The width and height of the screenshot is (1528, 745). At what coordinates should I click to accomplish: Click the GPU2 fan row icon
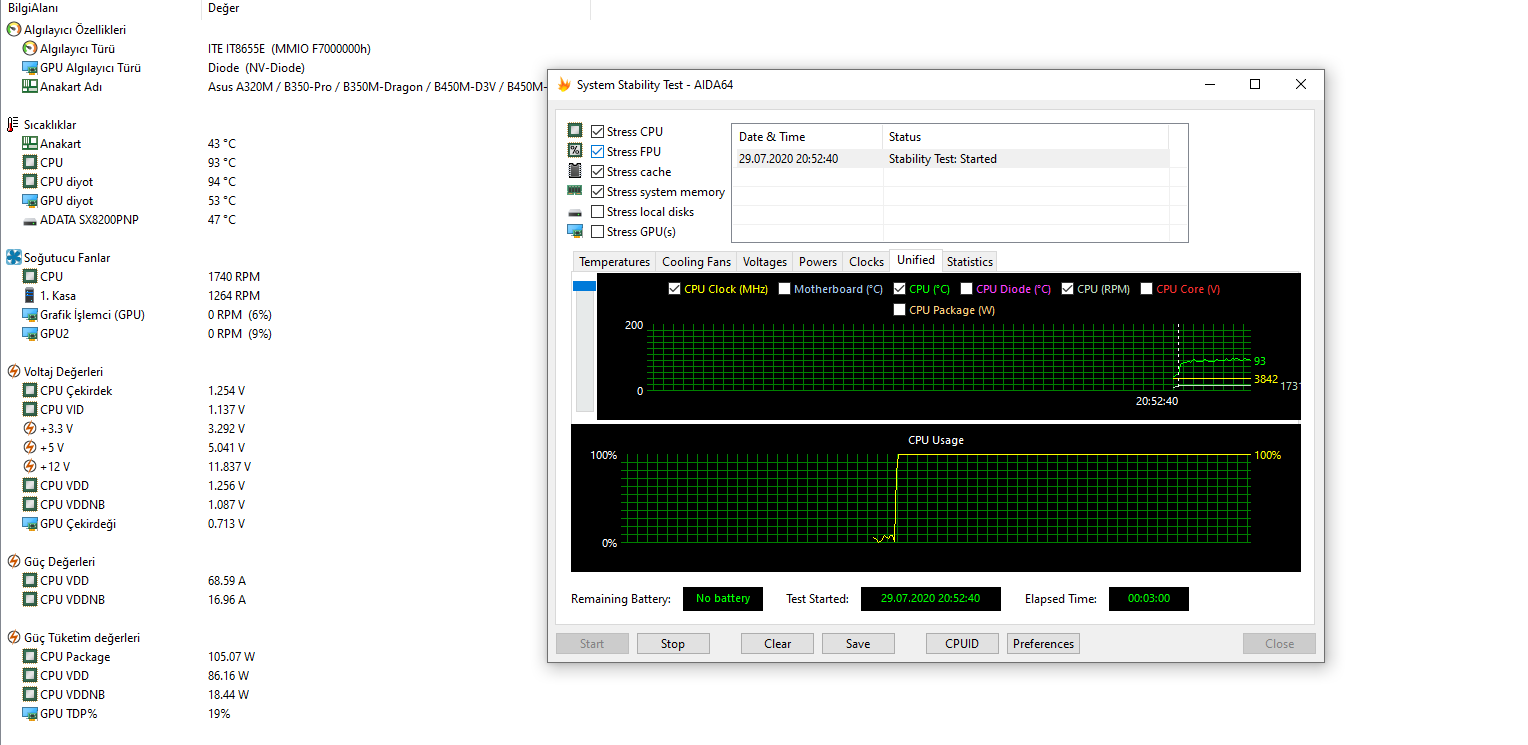30,334
